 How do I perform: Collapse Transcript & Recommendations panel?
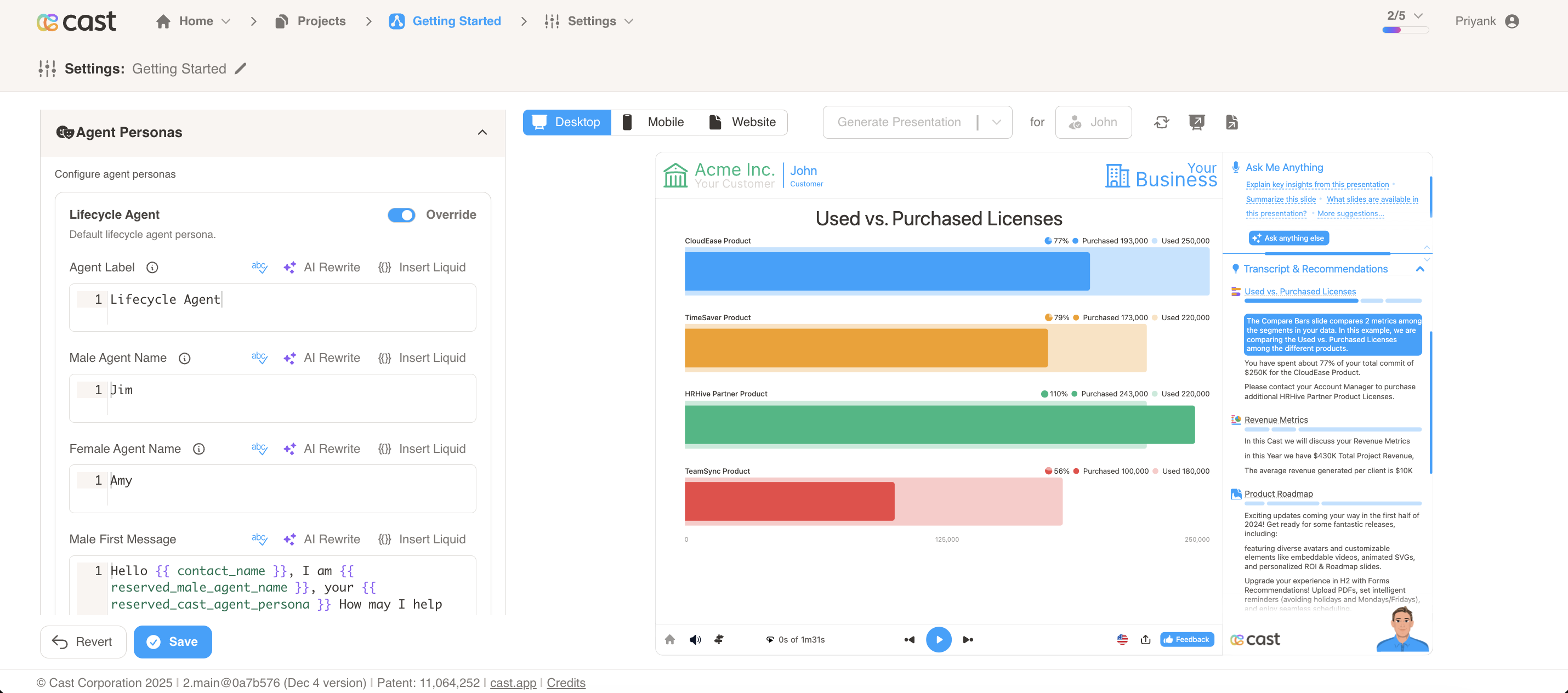(x=1420, y=269)
